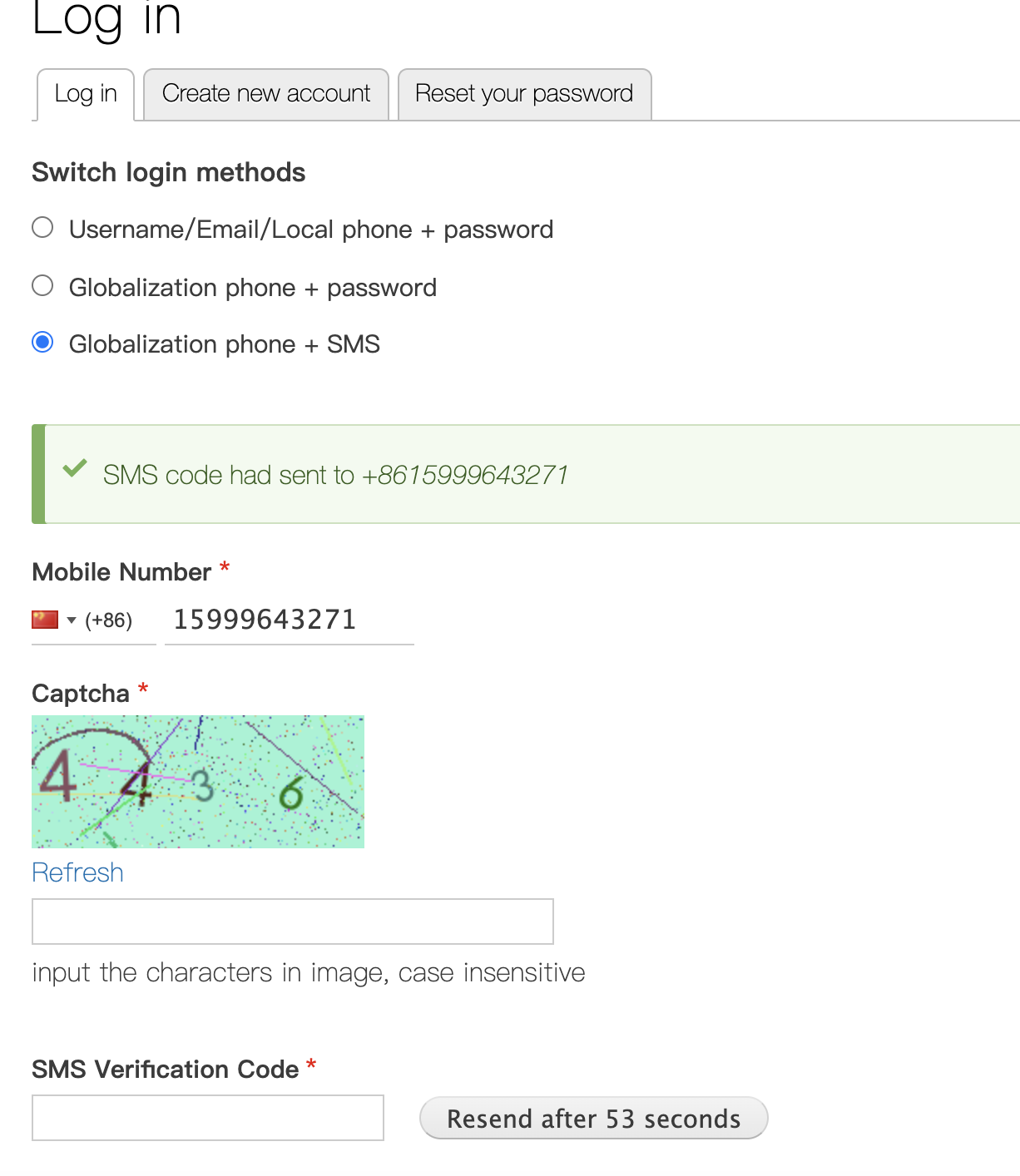
Task: Open the Reset your password tab
Action: tap(524, 93)
